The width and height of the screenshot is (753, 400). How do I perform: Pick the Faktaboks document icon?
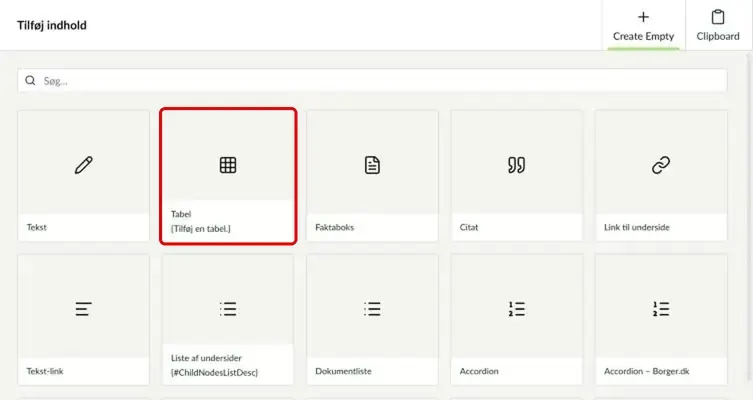pyautogui.click(x=372, y=165)
